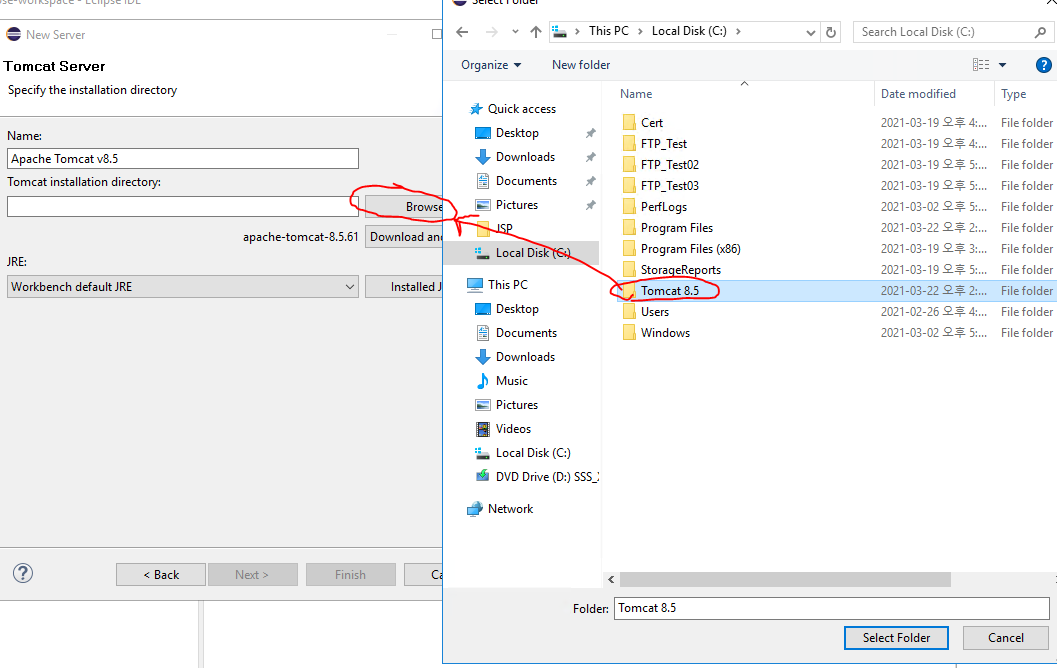The image size is (1057, 668).
Task: Open New Server wizard help icon
Action: [23, 573]
